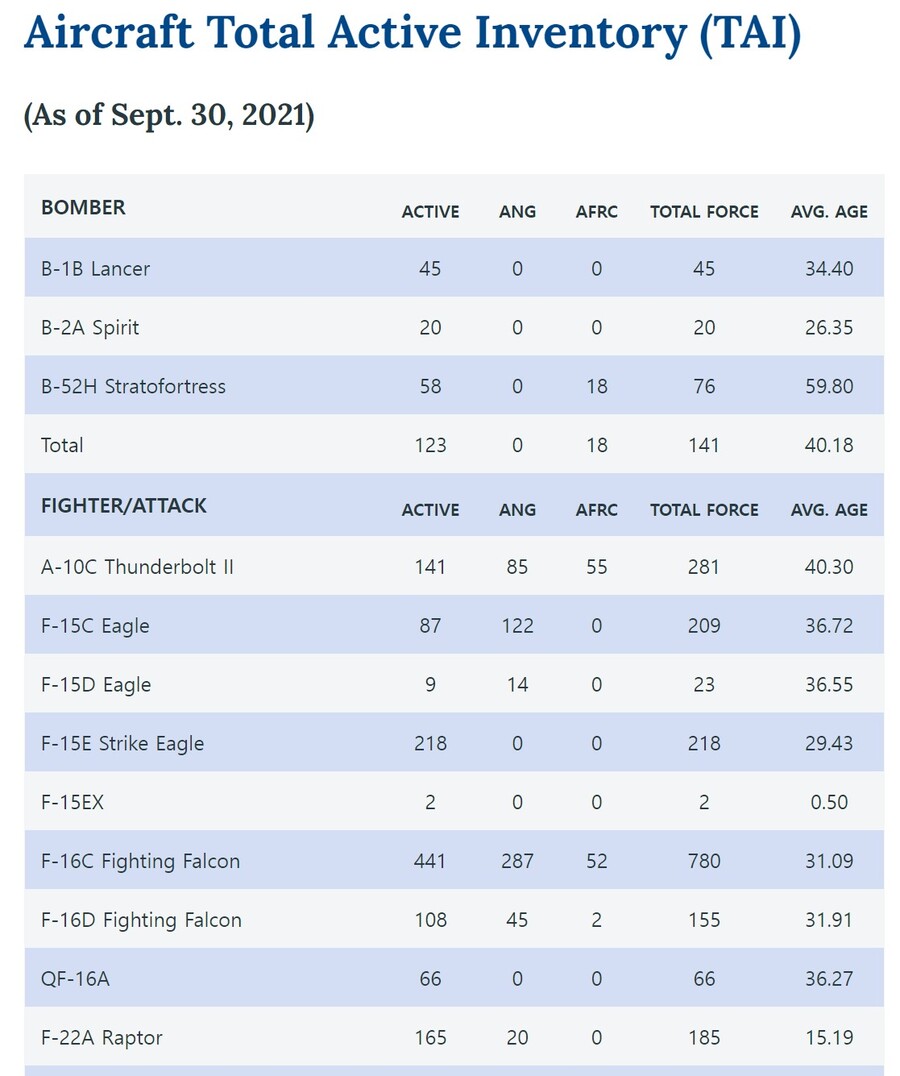This screenshot has height=1076, width=900.
Task: Click the B-1B Lancer row name
Action: [x=95, y=269]
